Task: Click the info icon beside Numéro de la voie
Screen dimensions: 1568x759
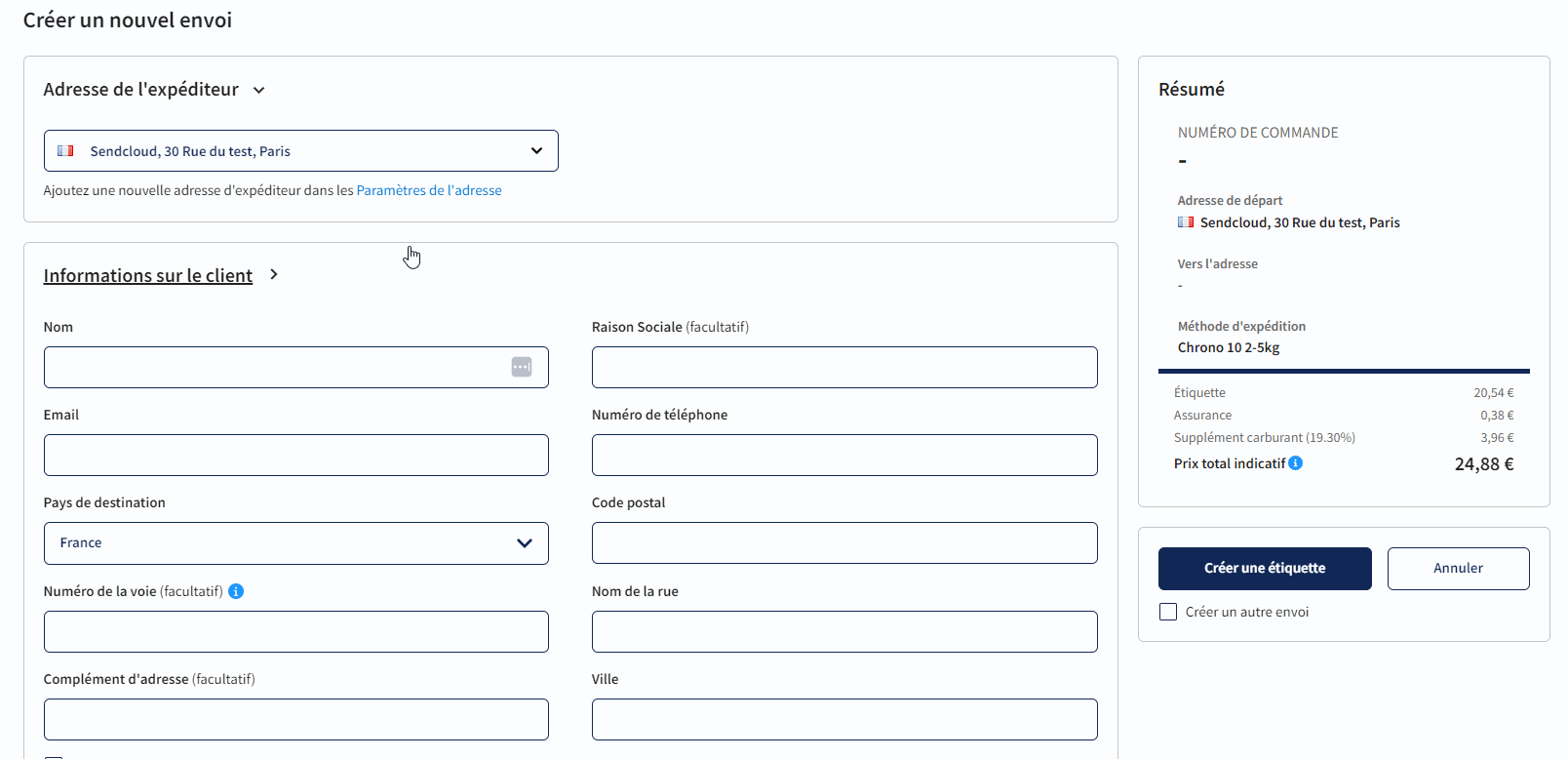Action: click(236, 591)
